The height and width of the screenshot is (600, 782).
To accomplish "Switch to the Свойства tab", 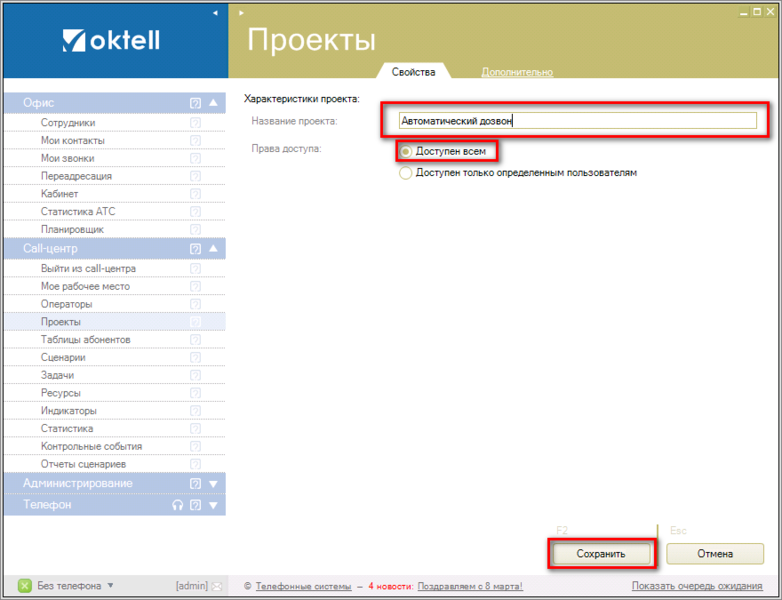I will tap(413, 72).
